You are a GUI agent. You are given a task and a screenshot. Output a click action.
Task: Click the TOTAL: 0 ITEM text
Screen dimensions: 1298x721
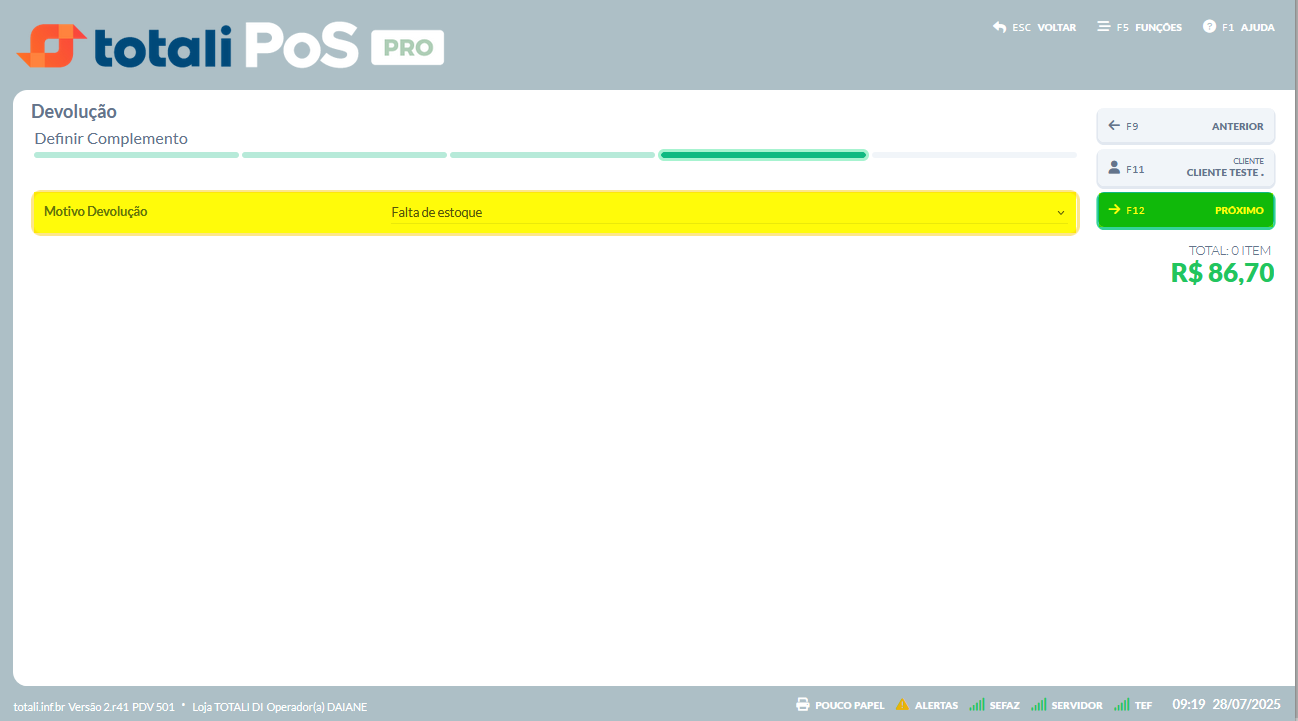pyautogui.click(x=1229, y=250)
